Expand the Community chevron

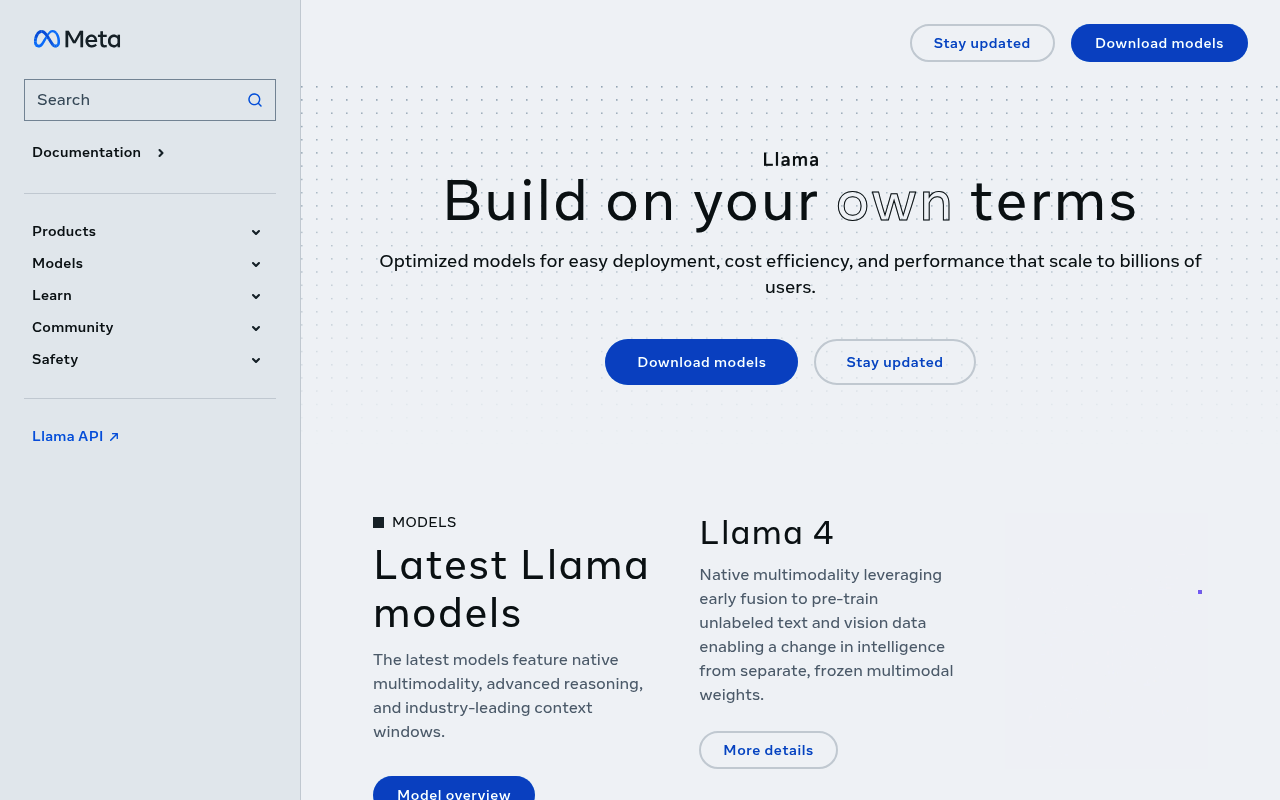[256, 328]
